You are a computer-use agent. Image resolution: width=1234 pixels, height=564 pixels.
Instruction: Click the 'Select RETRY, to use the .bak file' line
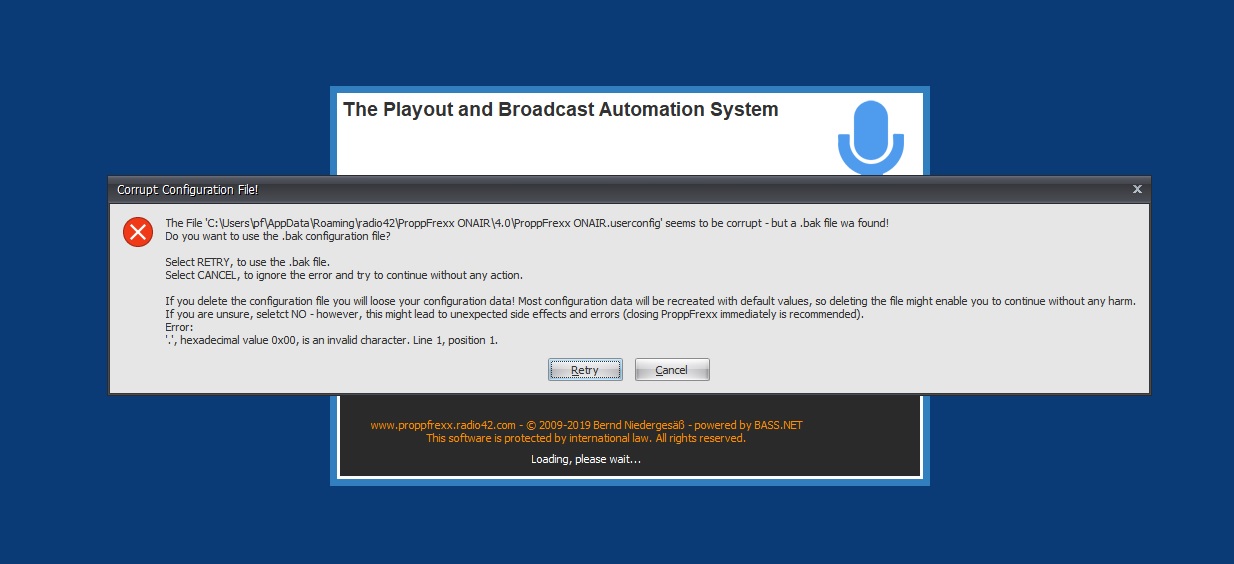click(247, 262)
